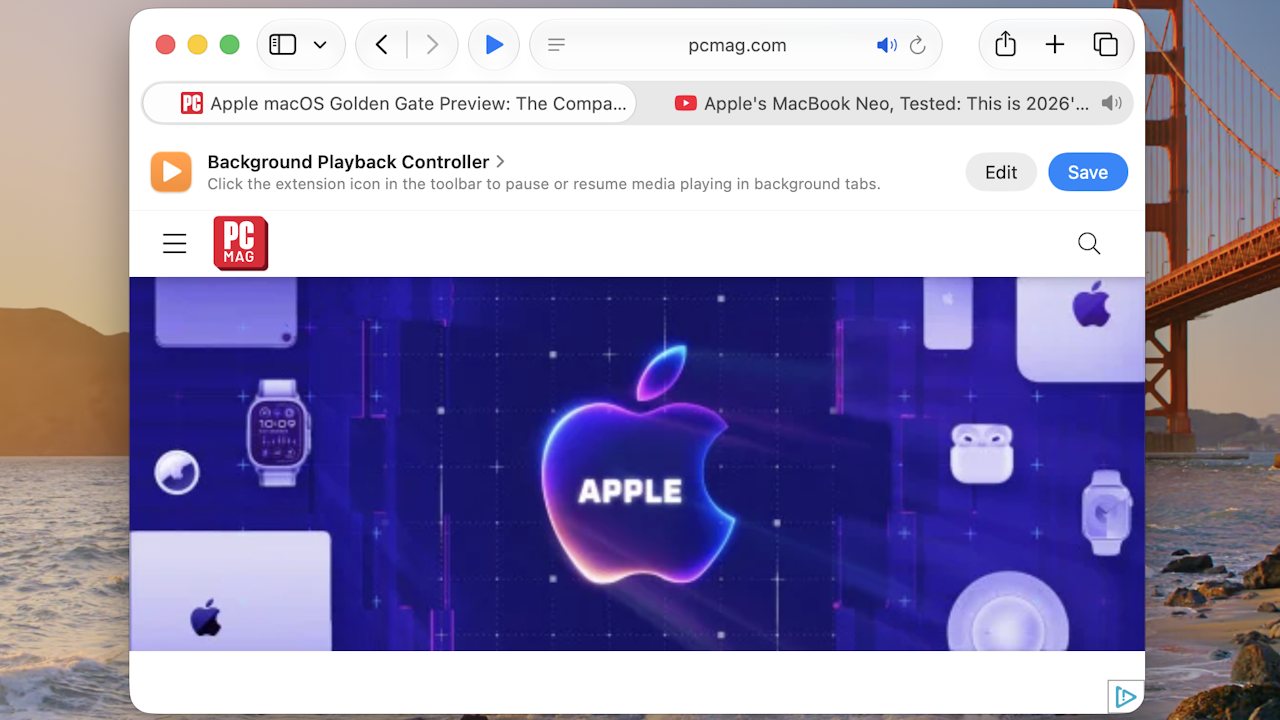Expand Background Playback Controller details chevron

click(501, 161)
